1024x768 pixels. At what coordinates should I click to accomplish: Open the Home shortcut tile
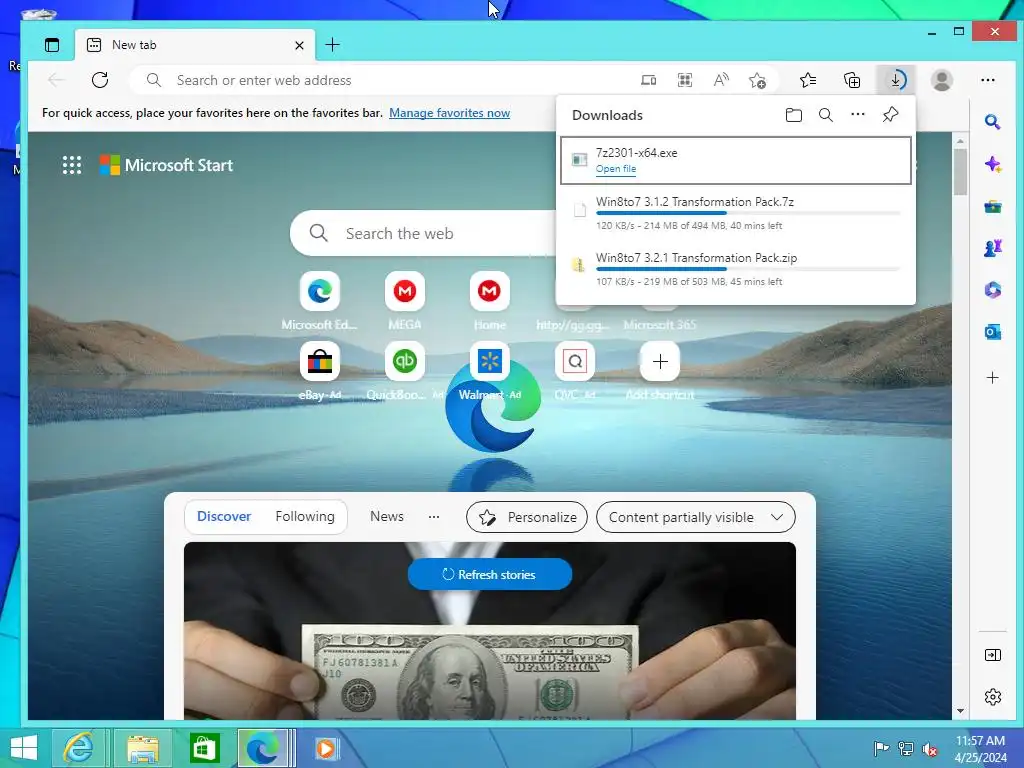(489, 291)
